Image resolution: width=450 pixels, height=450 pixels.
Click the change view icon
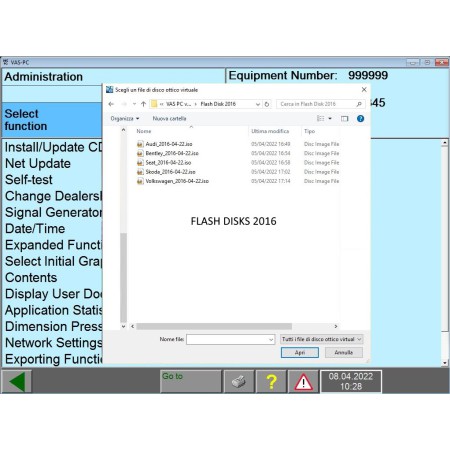[321, 119]
